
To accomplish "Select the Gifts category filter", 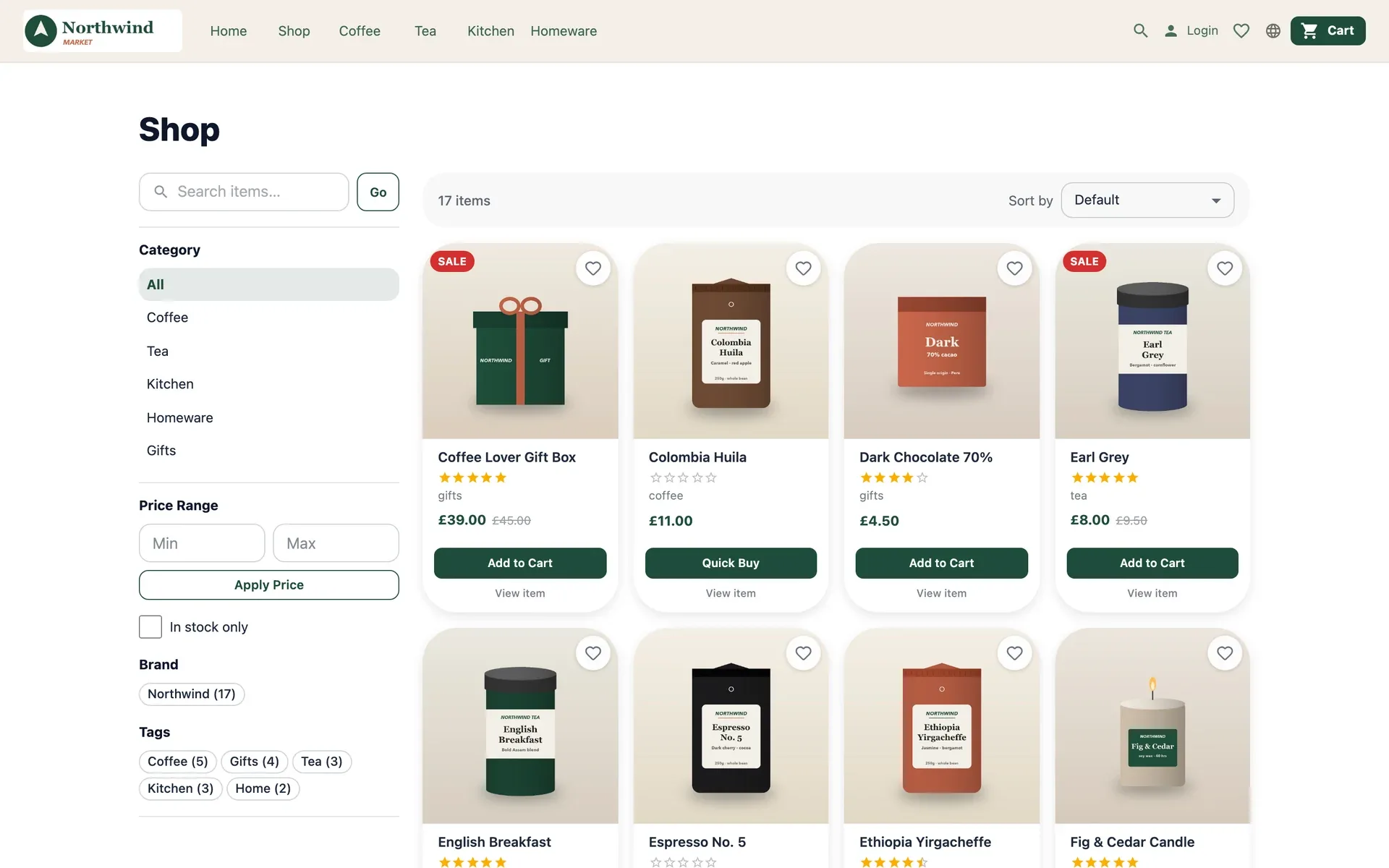I will point(269,451).
